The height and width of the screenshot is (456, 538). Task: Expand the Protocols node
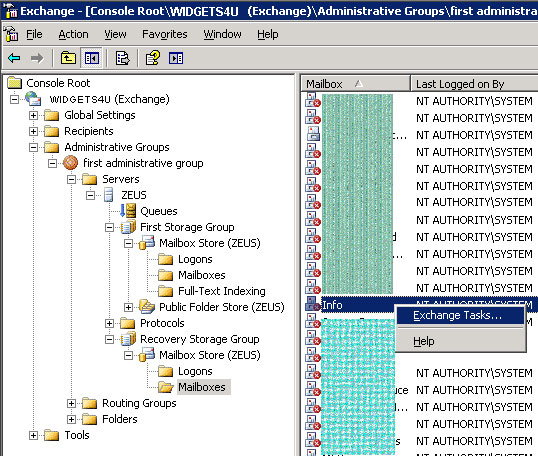109,323
